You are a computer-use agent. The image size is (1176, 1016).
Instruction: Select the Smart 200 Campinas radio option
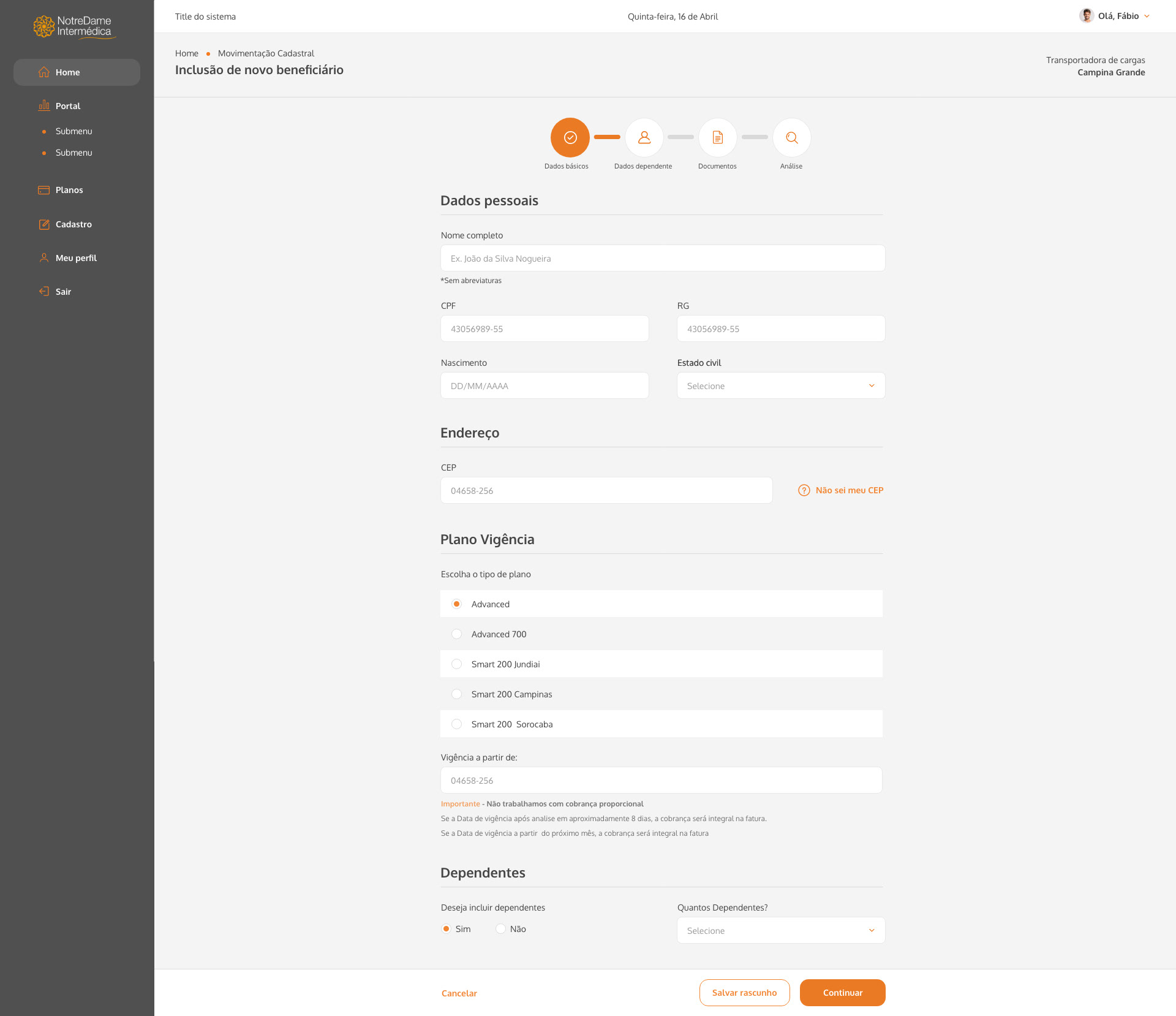click(456, 694)
